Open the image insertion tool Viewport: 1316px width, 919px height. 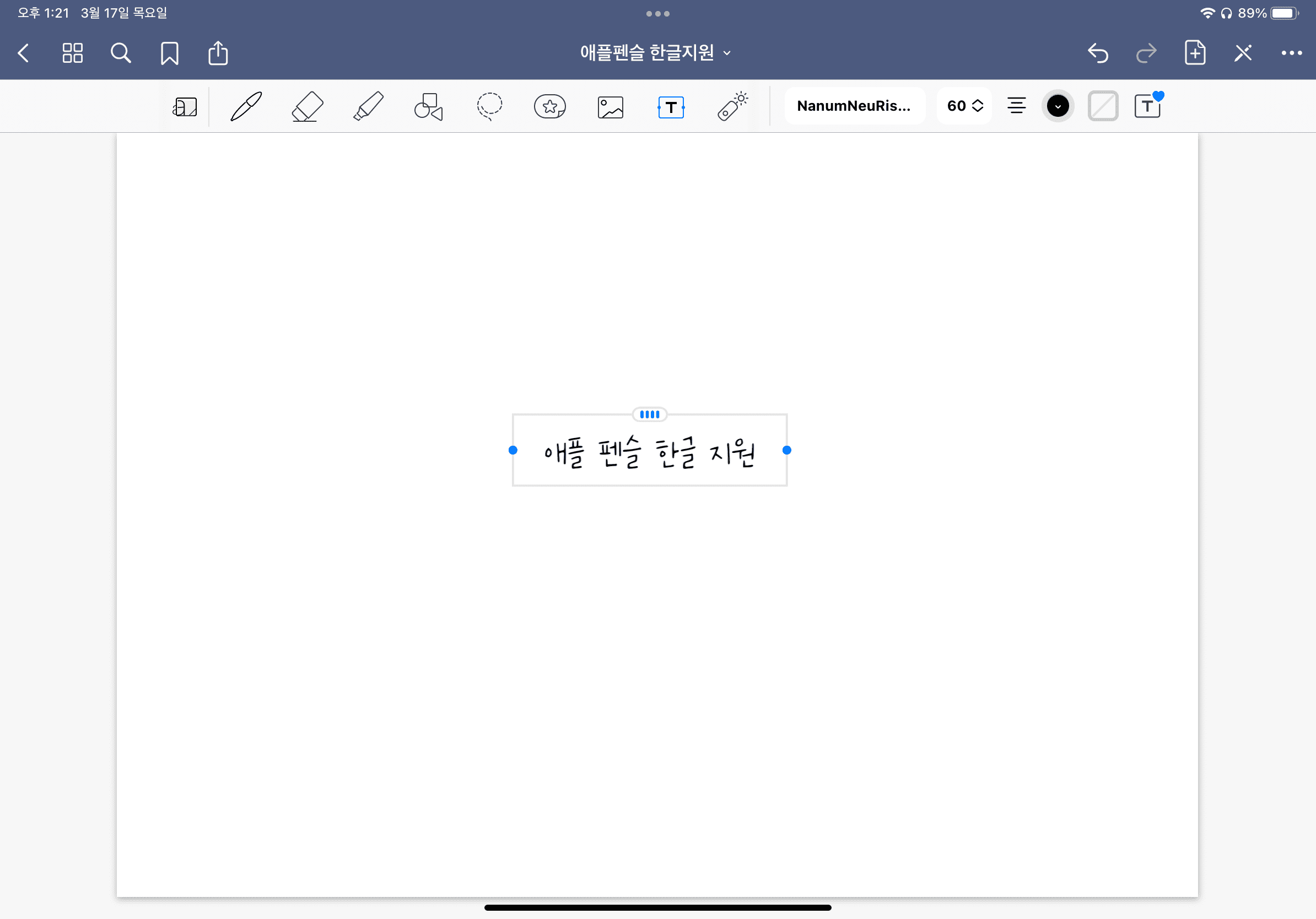pyautogui.click(x=611, y=106)
